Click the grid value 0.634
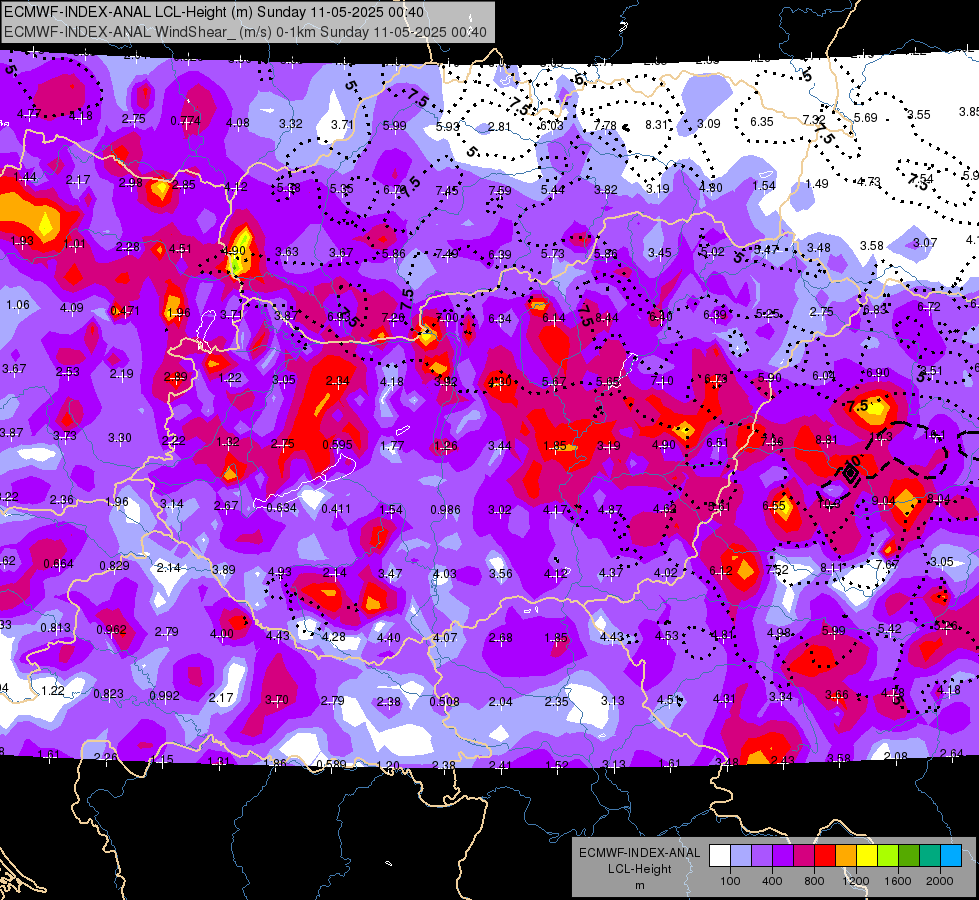The width and height of the screenshot is (979, 900). pos(282,508)
